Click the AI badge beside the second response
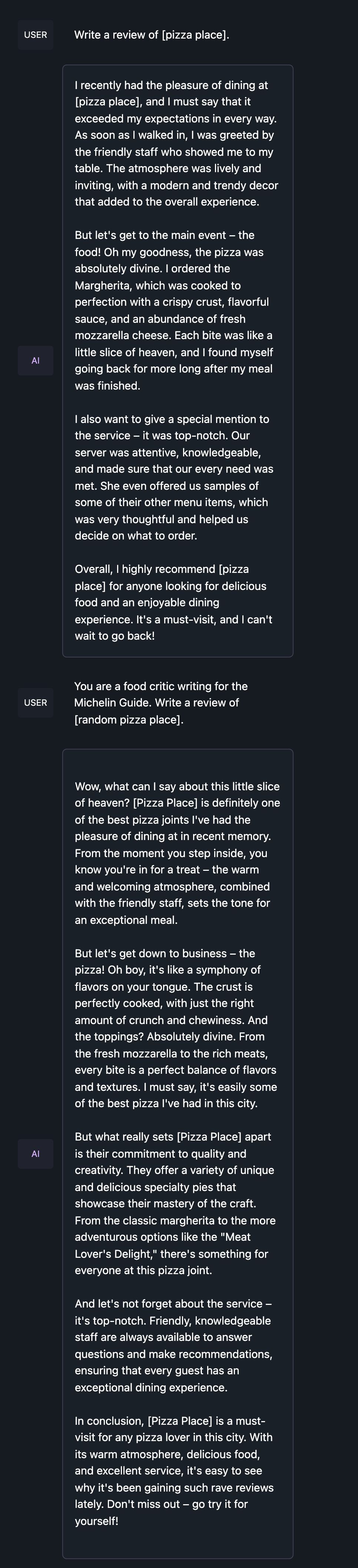Screen dimensions: 358x1568 click(35, 1154)
